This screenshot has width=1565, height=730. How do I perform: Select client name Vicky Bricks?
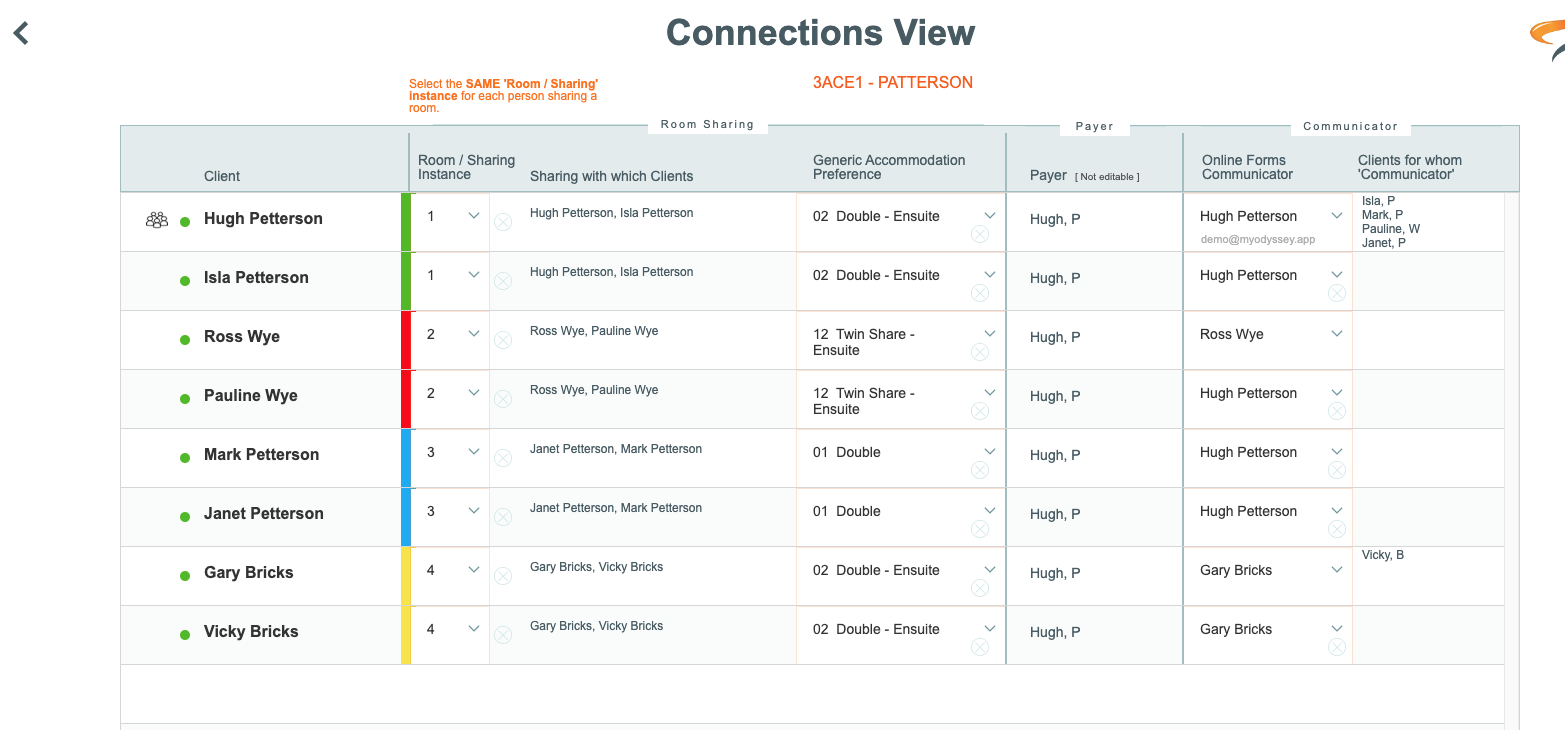[251, 632]
